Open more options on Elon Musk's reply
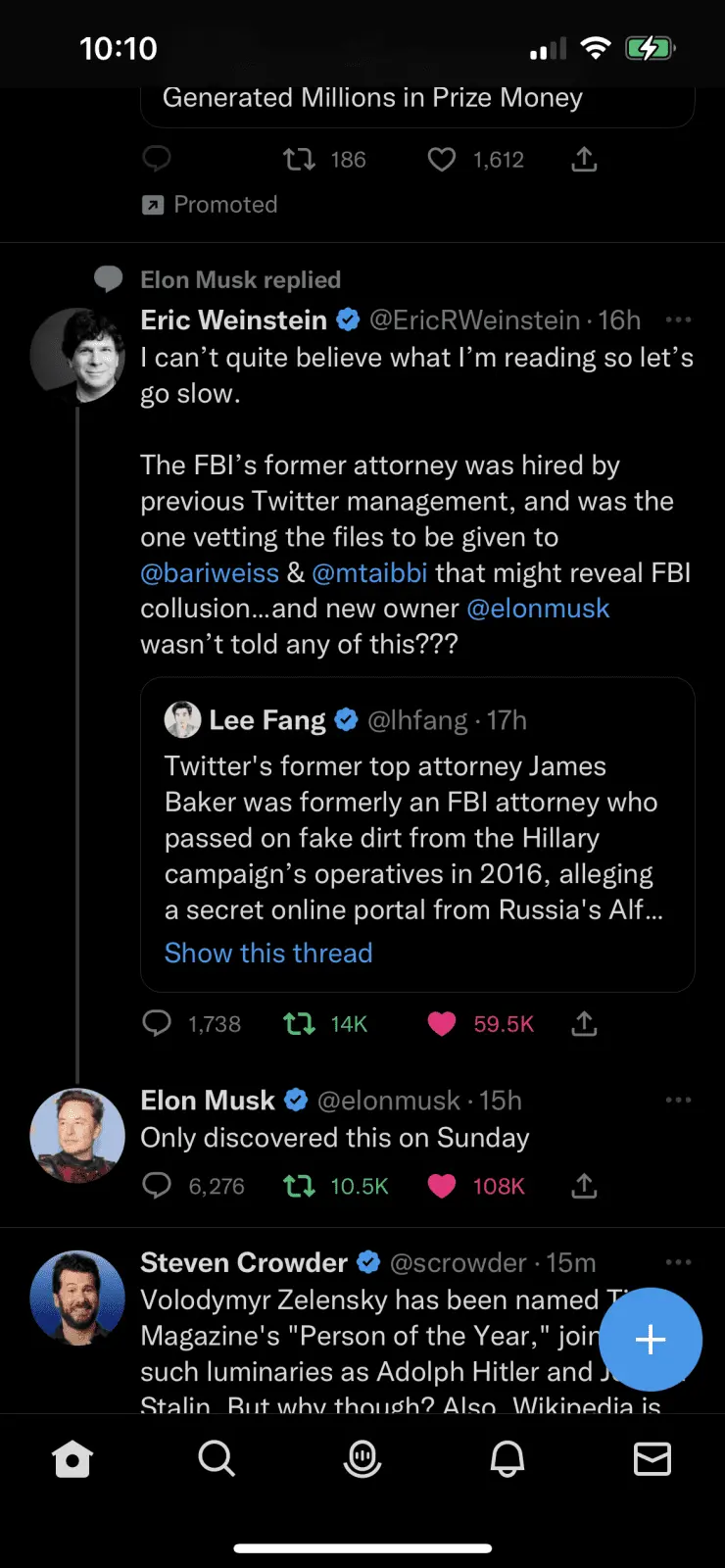 coord(678,1101)
